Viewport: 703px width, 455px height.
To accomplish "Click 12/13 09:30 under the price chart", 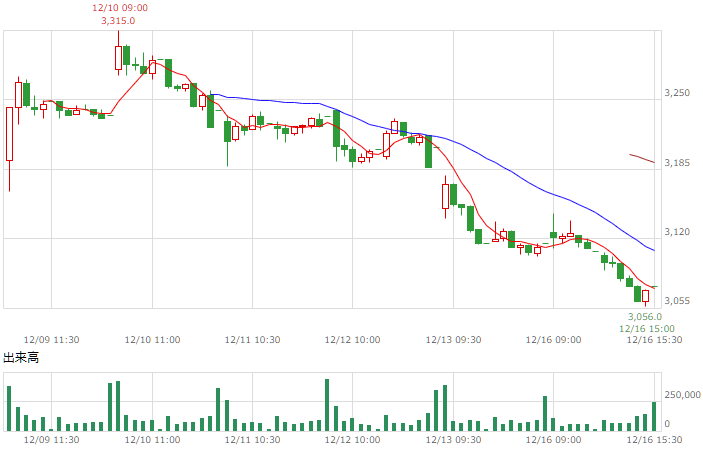I will 453,340.
